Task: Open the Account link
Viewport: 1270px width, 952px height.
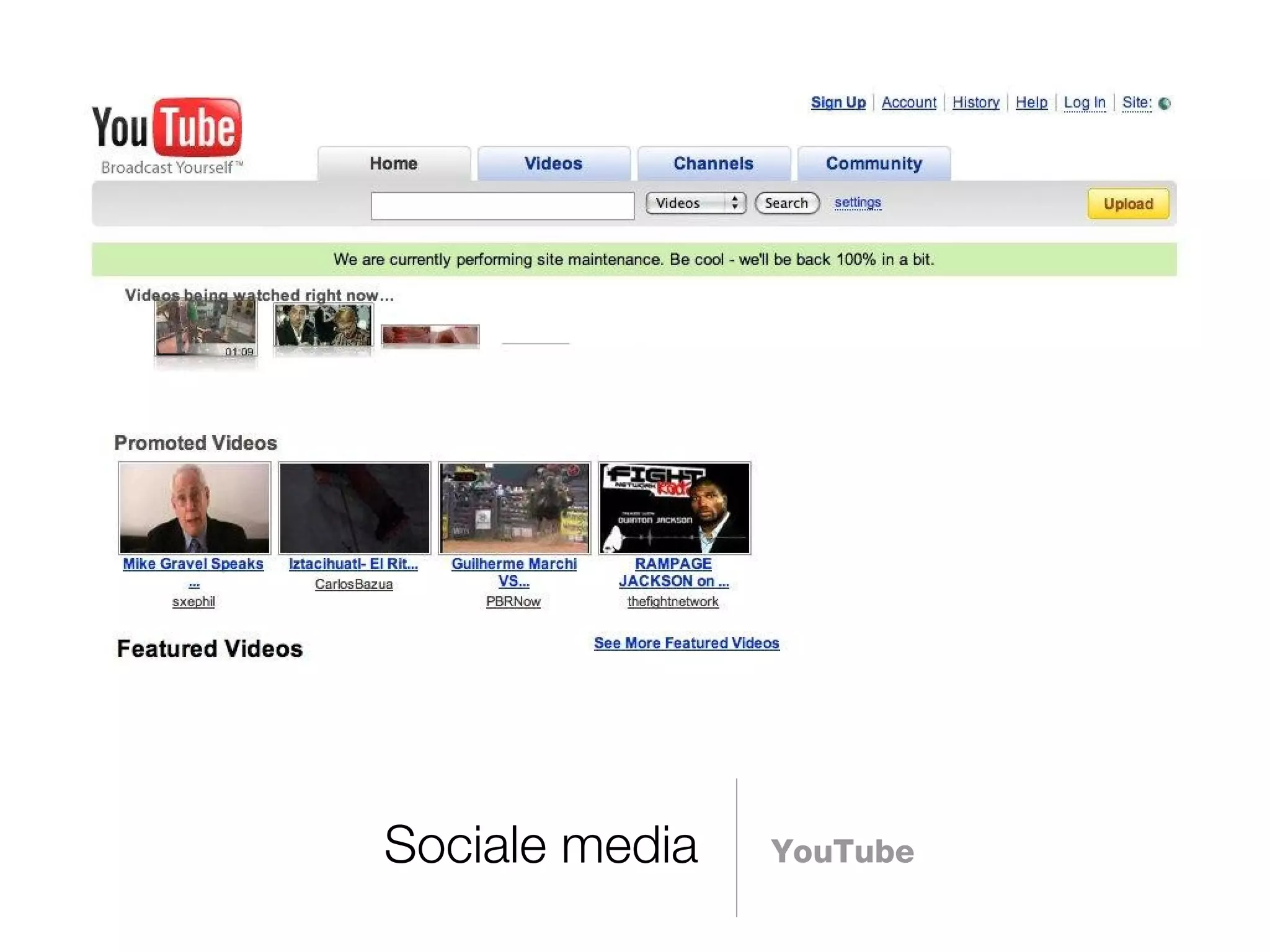Action: [x=909, y=102]
